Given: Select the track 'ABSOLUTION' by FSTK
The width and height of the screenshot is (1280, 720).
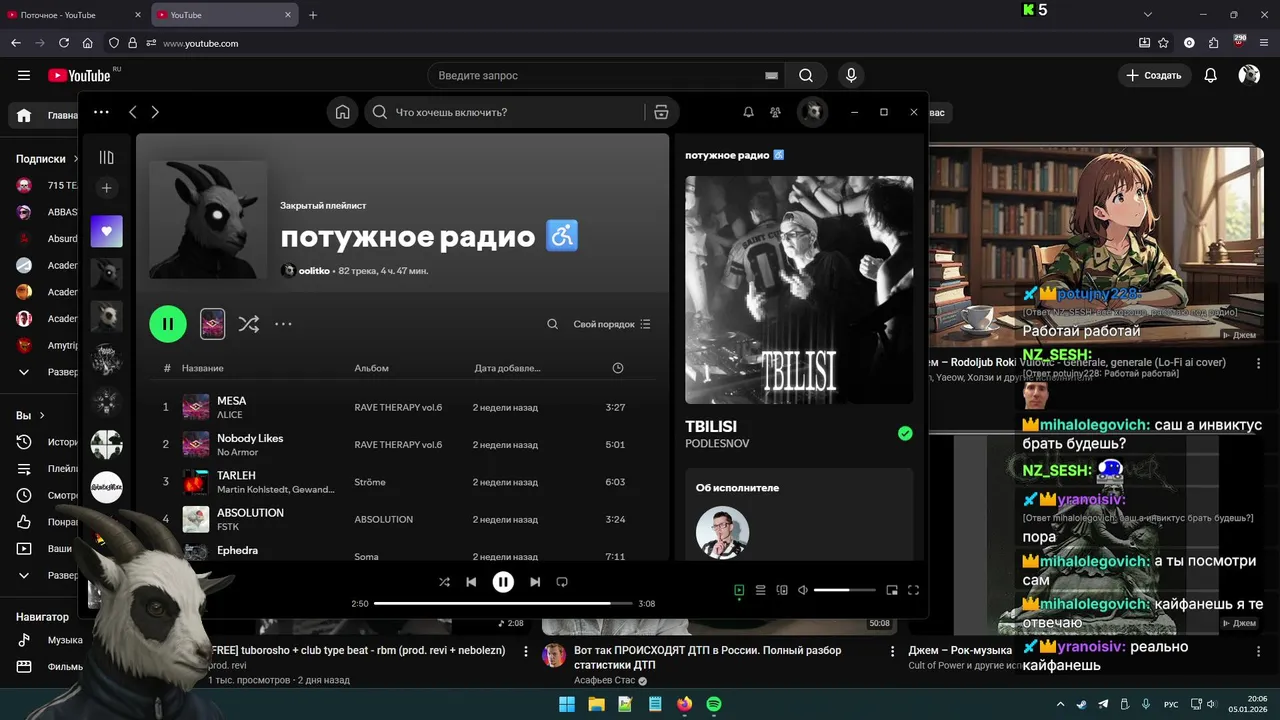Looking at the screenshot, I should coord(250,512).
